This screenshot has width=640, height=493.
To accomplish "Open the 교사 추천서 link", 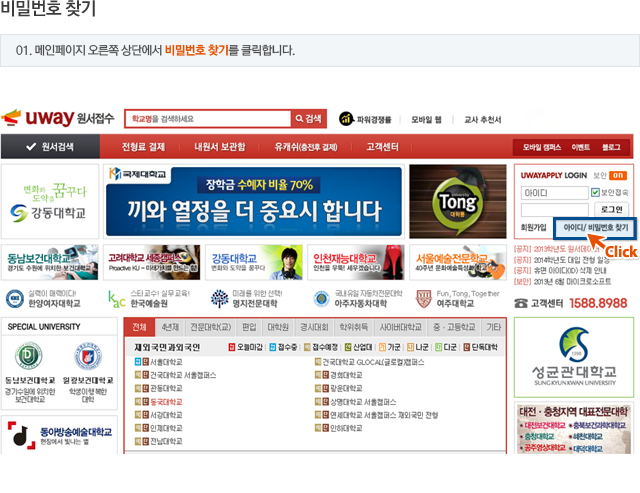I will [482, 120].
